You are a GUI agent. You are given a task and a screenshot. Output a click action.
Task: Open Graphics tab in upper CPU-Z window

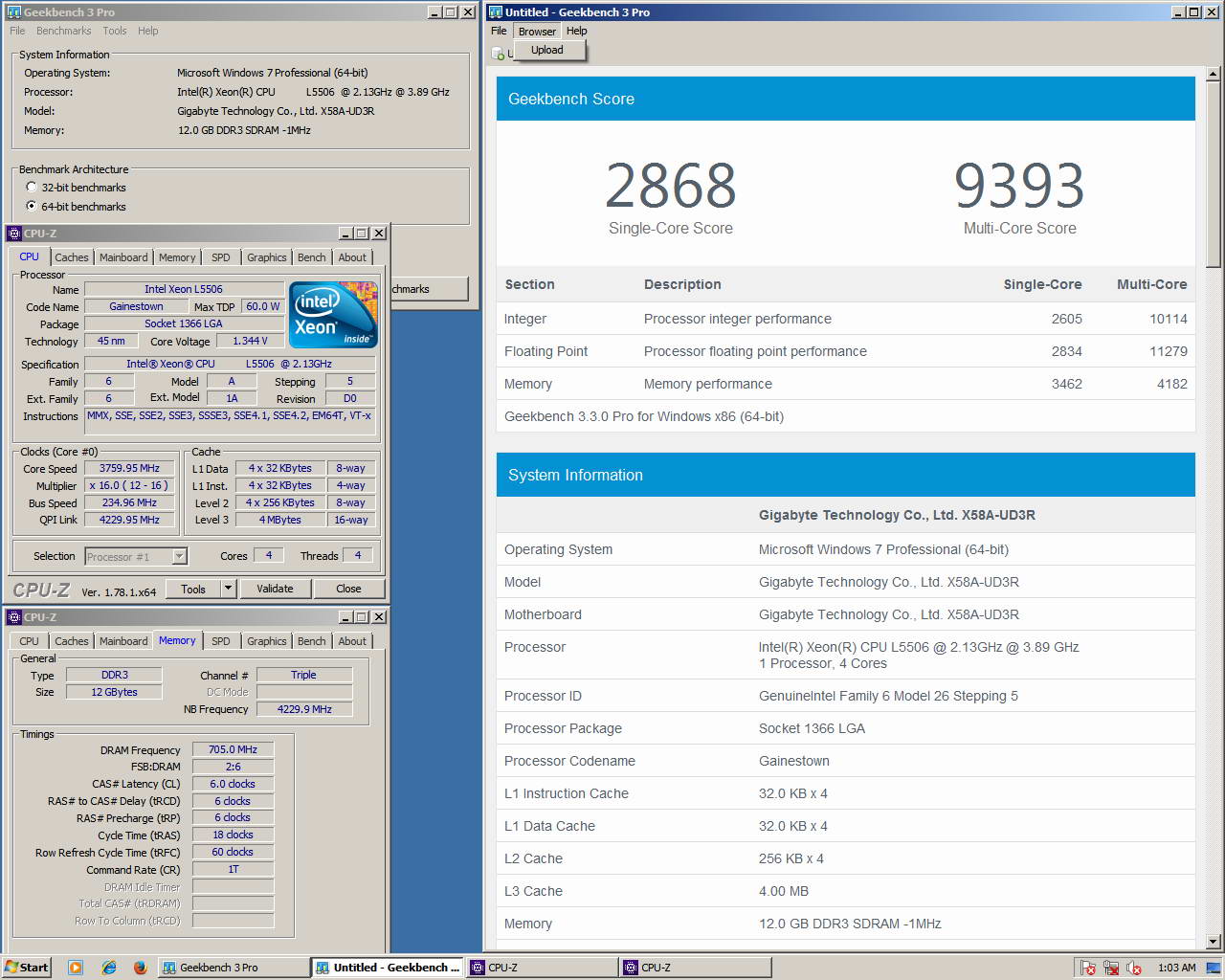coord(266,257)
